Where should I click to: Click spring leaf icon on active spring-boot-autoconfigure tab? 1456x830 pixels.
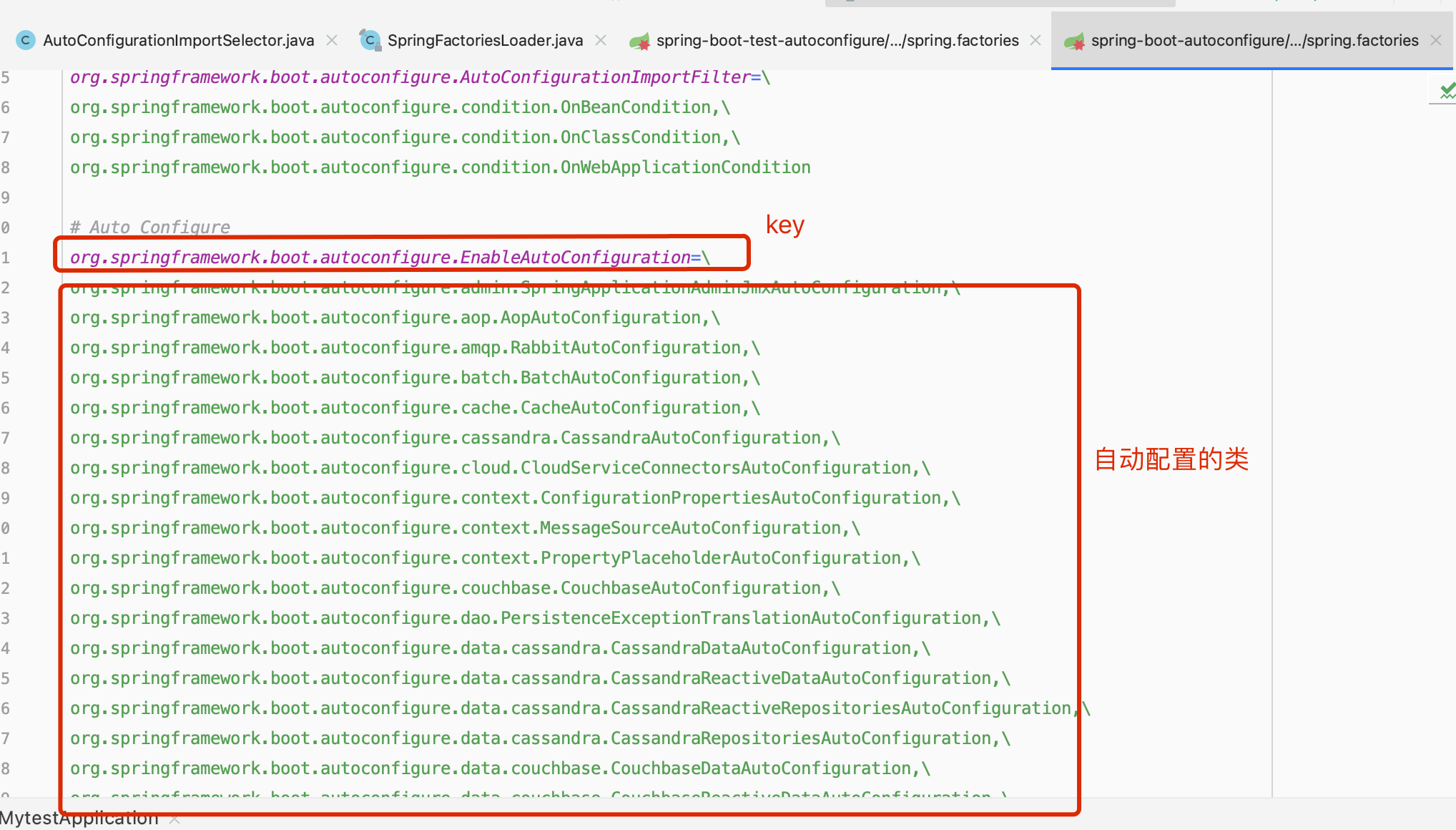point(1074,41)
